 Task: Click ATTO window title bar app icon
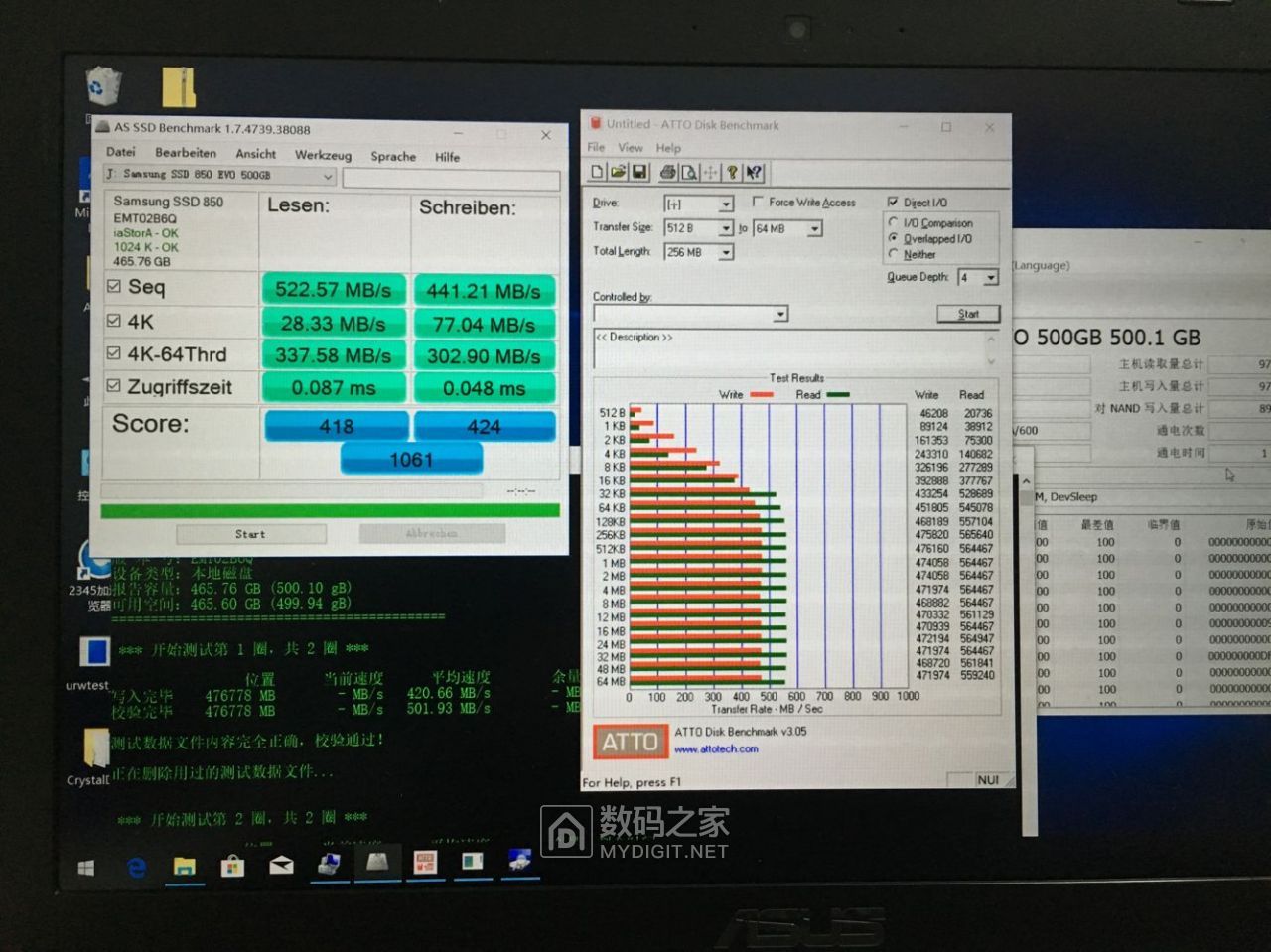click(596, 123)
